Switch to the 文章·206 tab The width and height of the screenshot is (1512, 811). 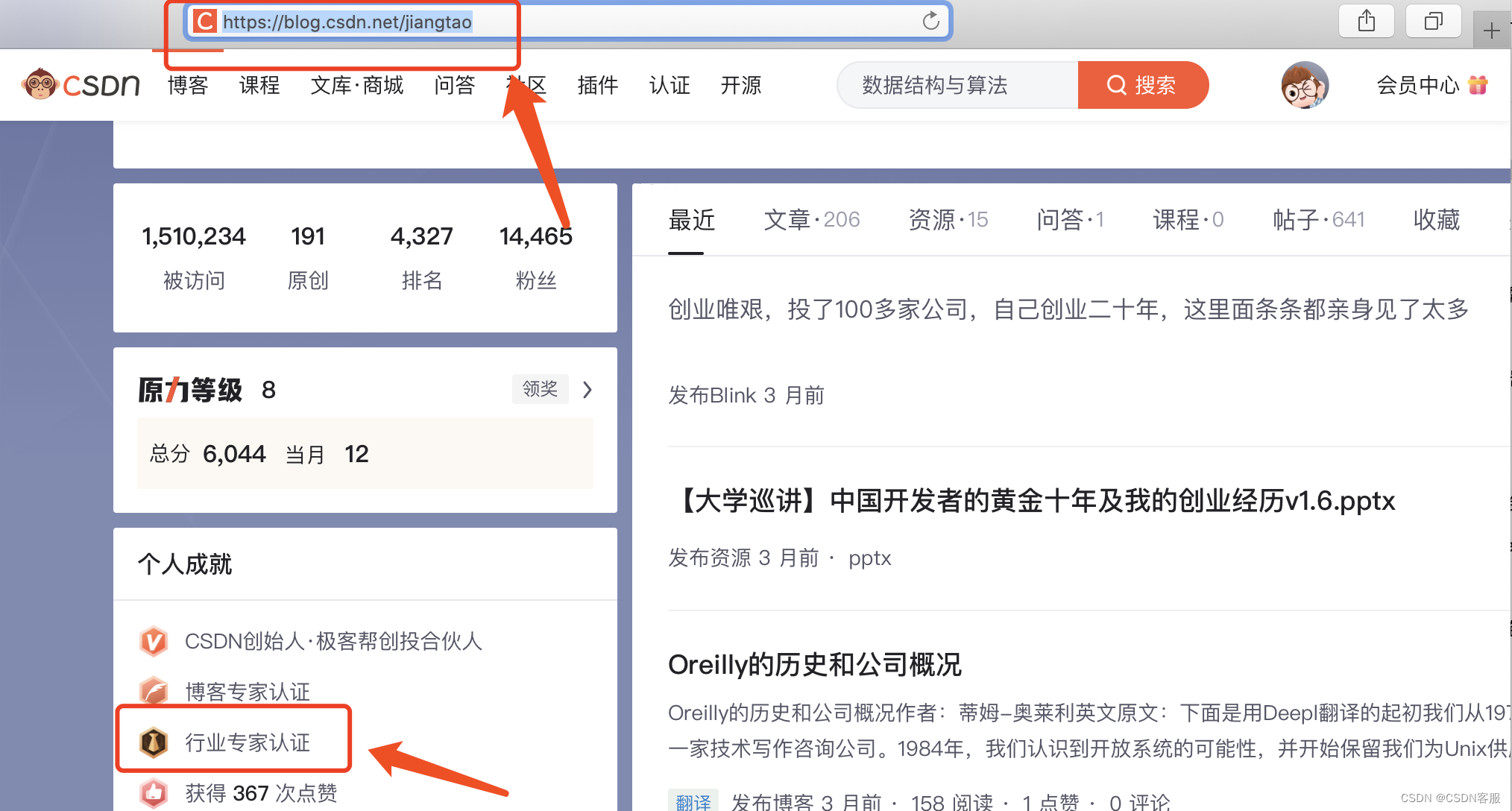(811, 220)
